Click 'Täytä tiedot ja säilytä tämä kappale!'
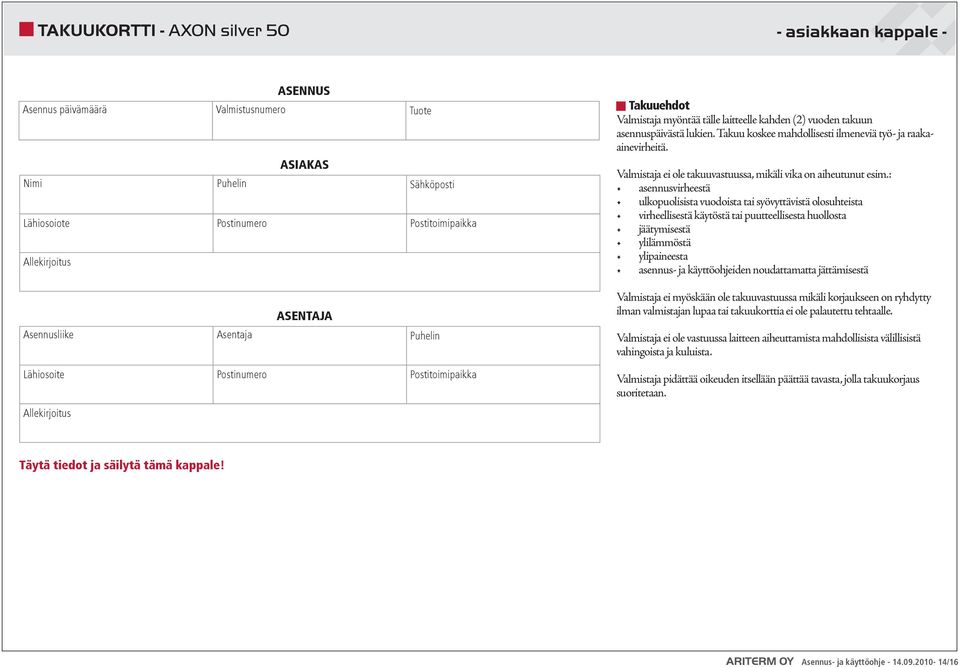960x667 pixels. (122, 465)
